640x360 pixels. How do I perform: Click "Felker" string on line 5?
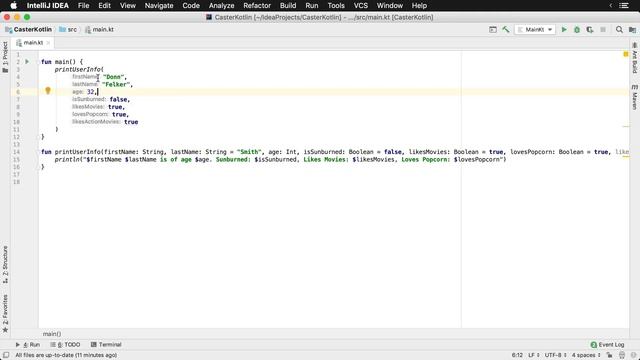pyautogui.click(x=116, y=84)
